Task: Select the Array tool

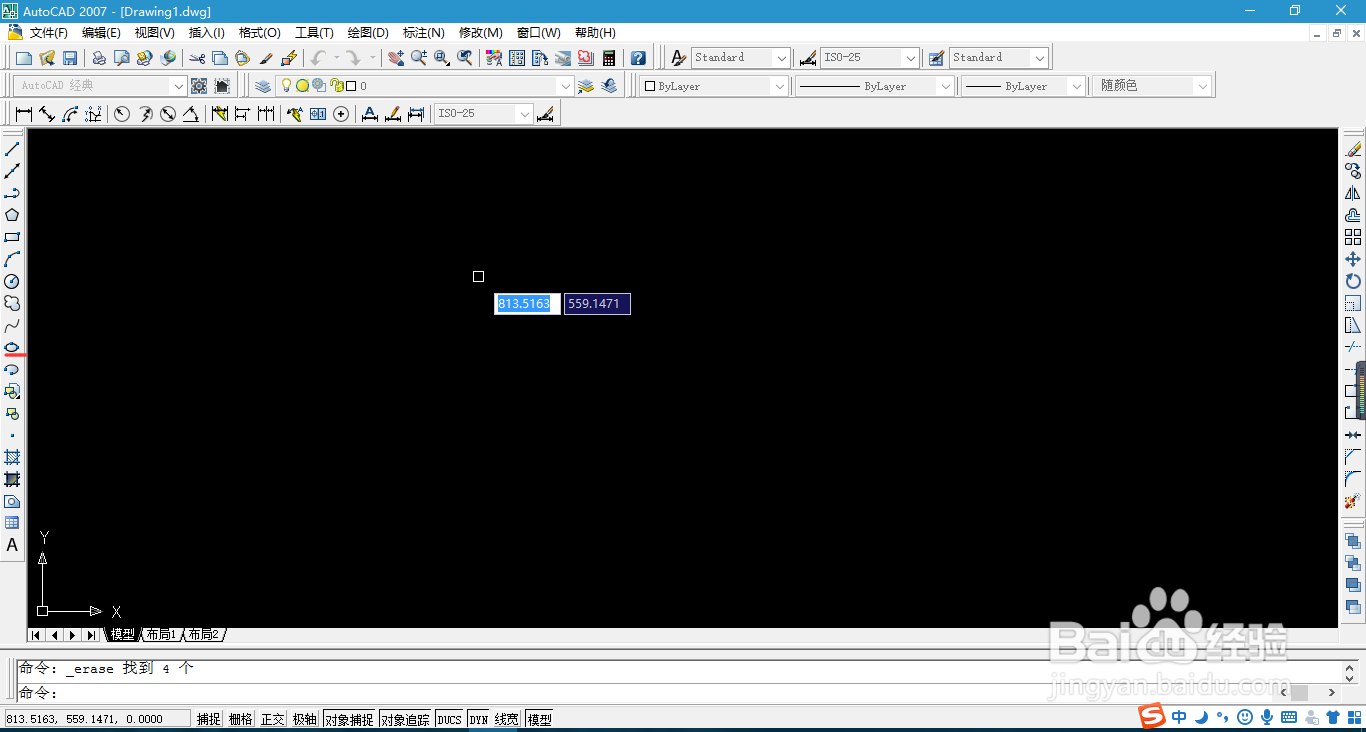Action: point(1353,237)
